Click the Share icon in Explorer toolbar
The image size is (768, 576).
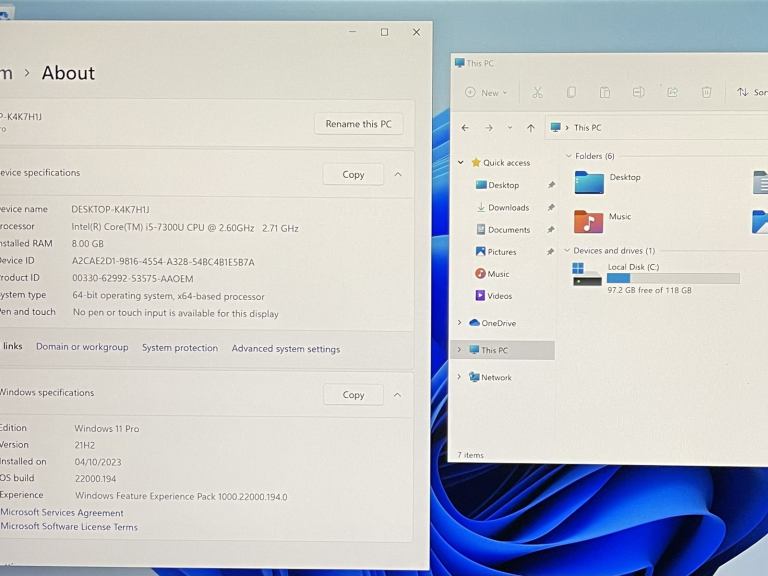click(x=672, y=92)
